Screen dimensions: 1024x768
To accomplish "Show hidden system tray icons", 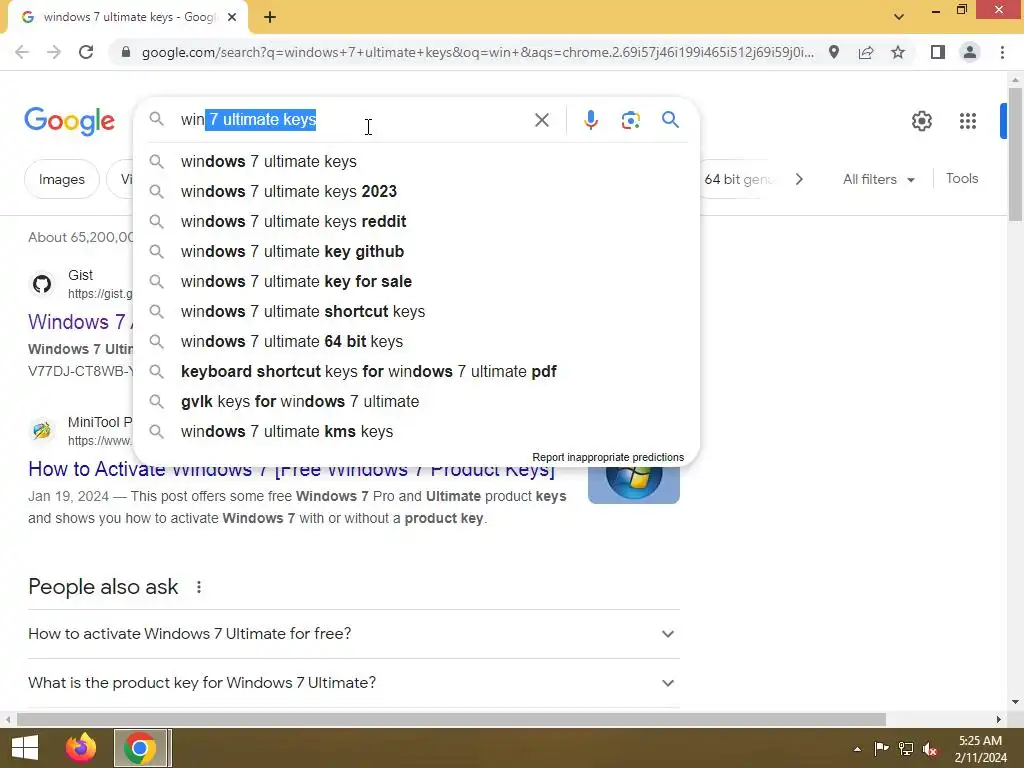I will pos(857,749).
